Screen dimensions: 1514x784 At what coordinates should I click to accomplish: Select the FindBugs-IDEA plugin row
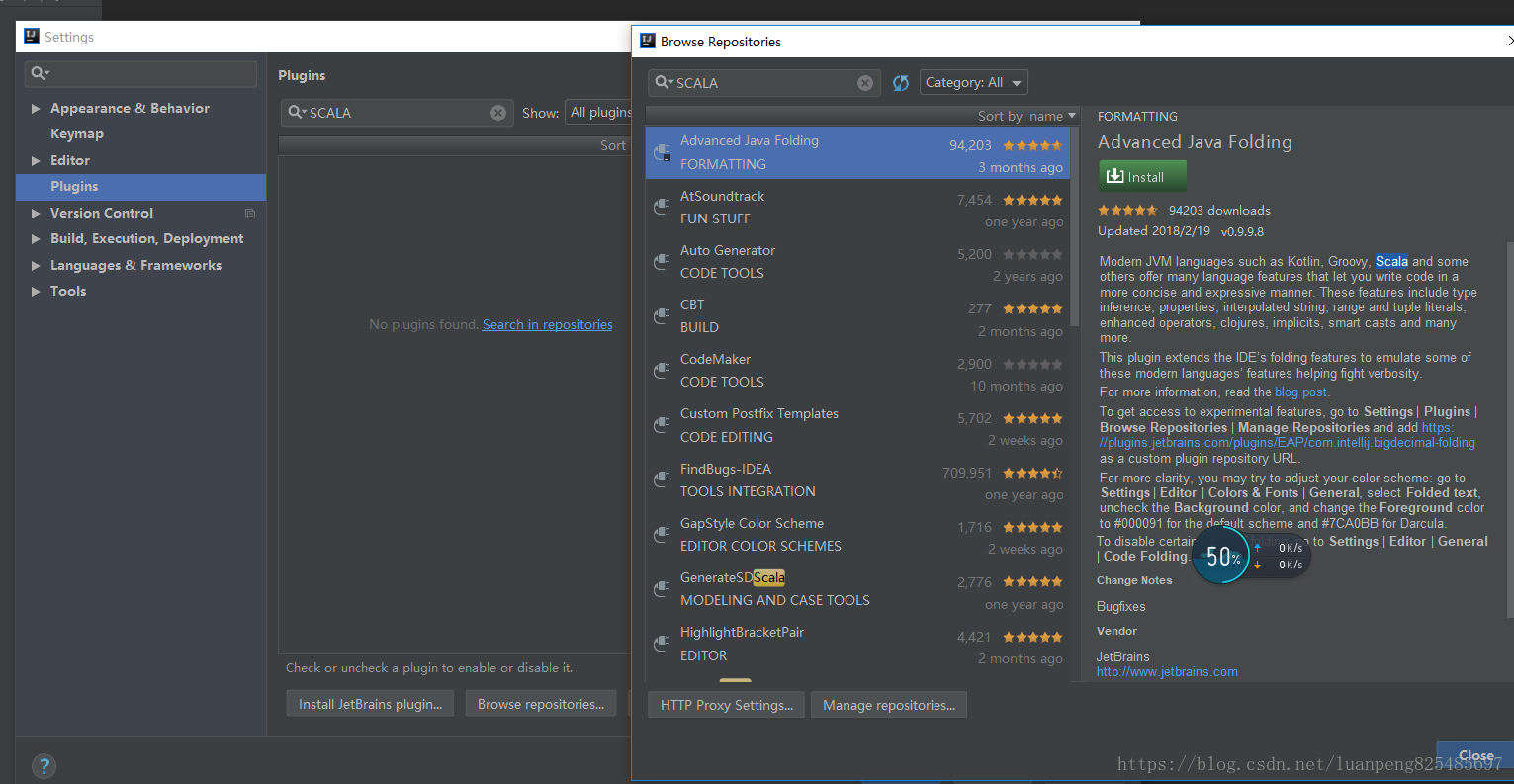pos(857,479)
